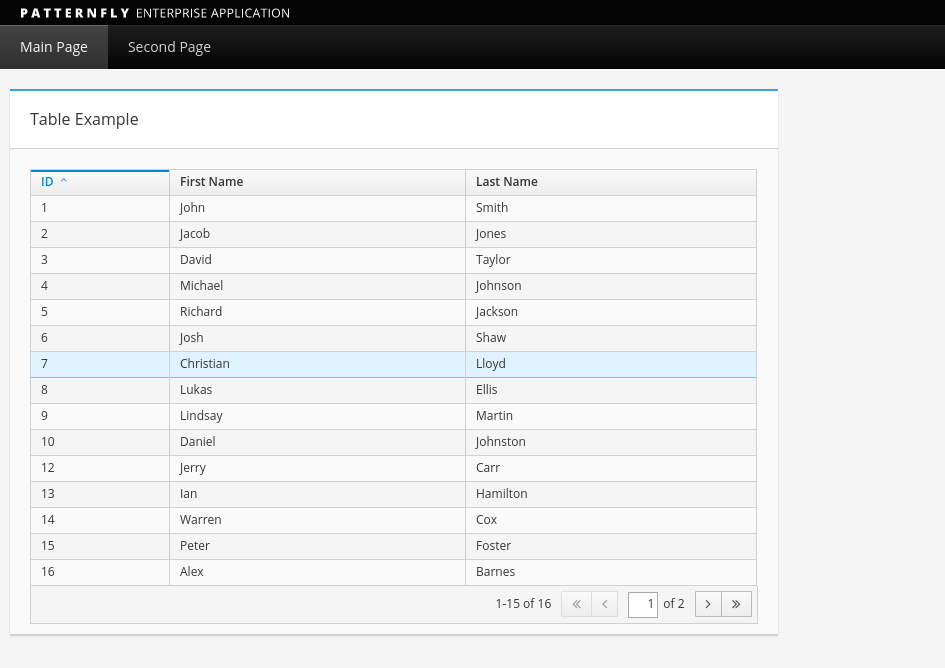
Task: Sort by the ID column header
Action: coord(100,182)
